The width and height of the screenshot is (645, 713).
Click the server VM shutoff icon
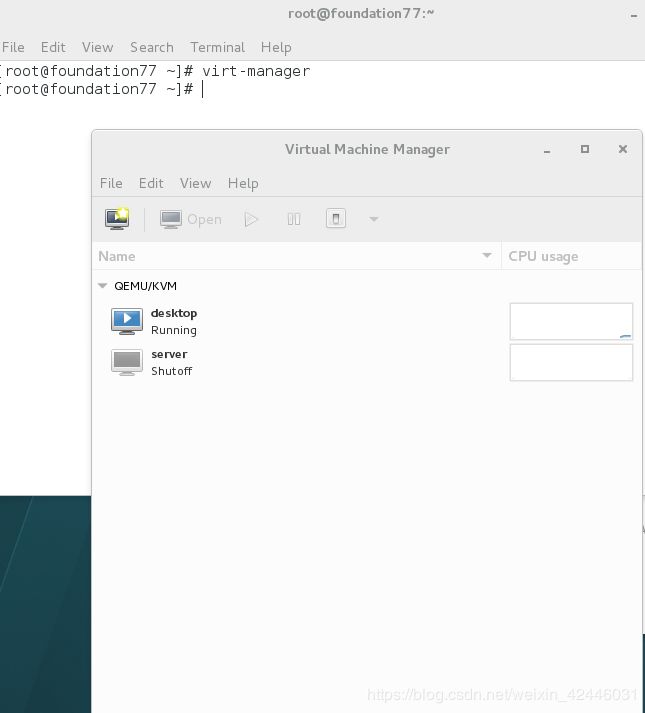tap(127, 362)
